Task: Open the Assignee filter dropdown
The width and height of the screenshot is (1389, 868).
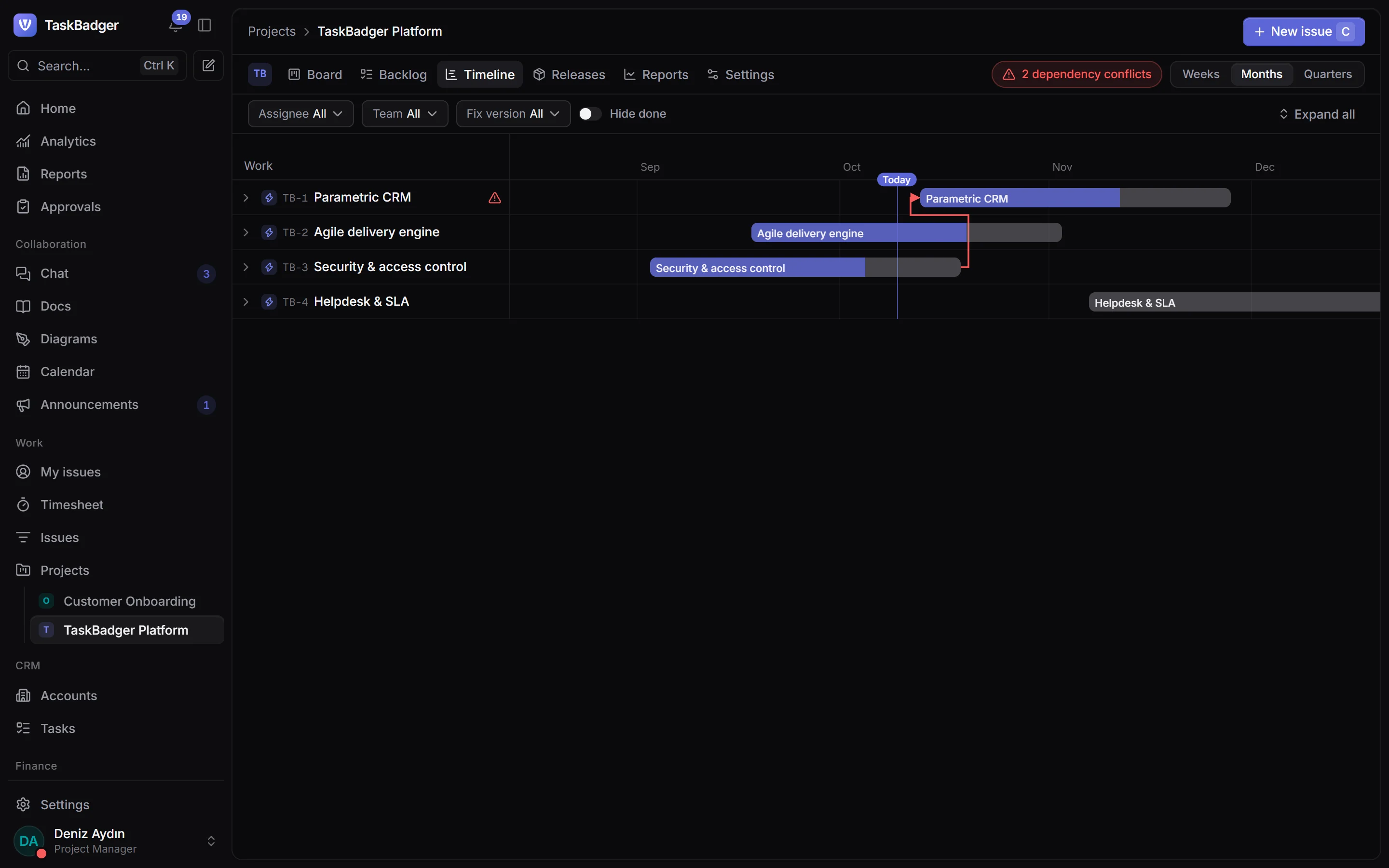Action: click(x=300, y=114)
